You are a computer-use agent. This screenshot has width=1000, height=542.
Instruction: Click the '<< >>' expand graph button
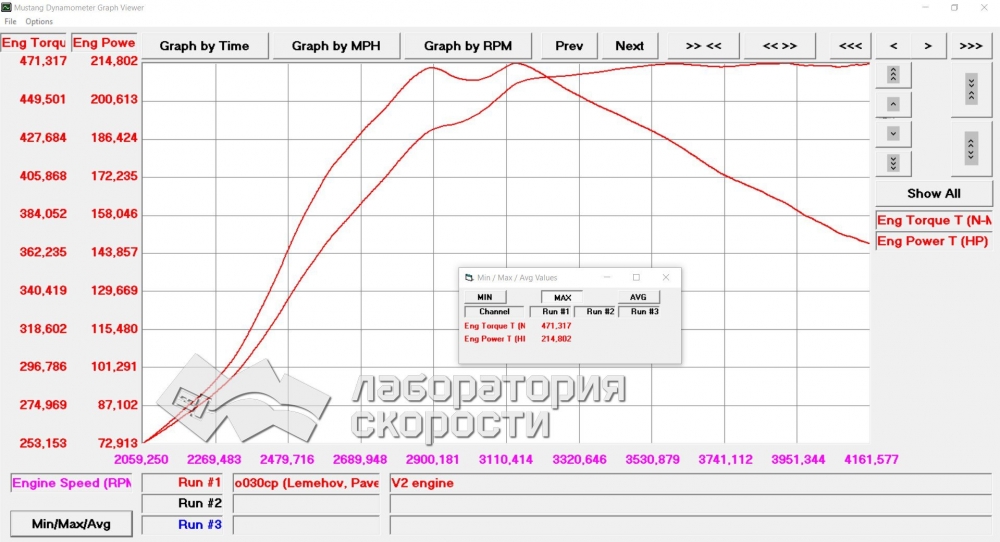coord(779,46)
